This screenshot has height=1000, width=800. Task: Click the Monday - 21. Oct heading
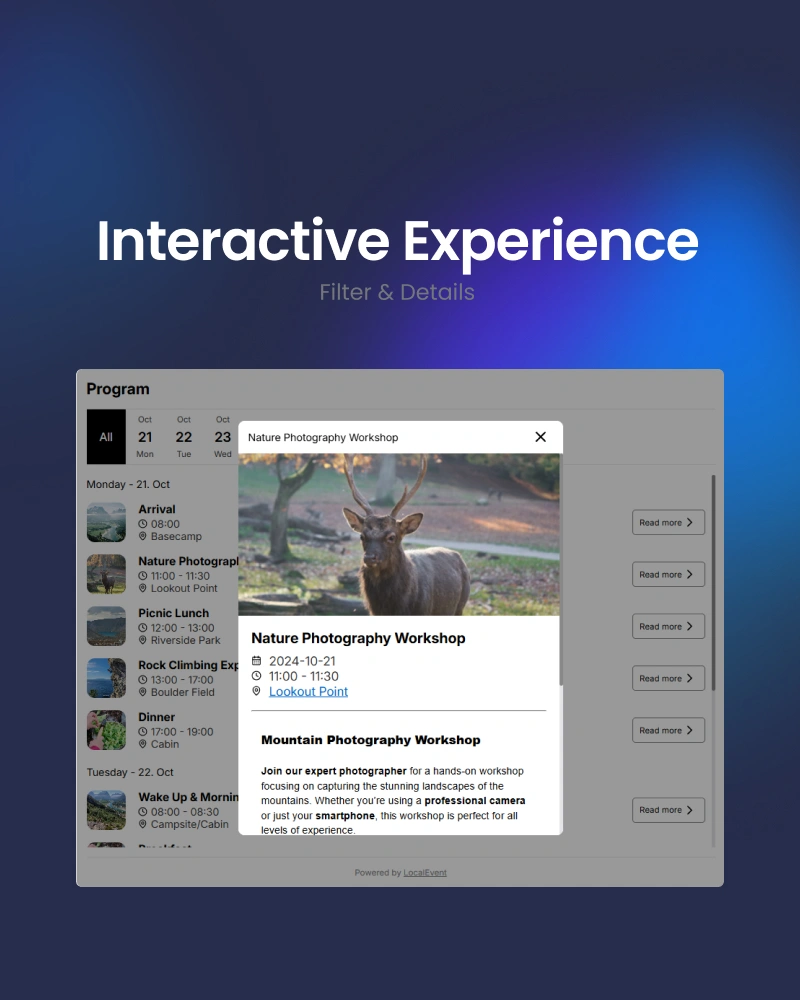(x=128, y=484)
